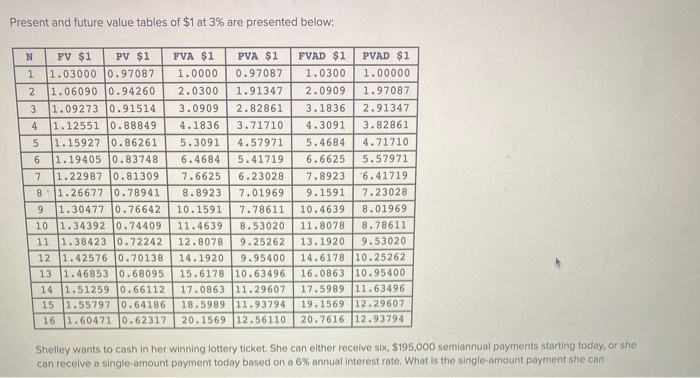700x378 pixels.
Task: Click the FVAD $1 column header
Action: coord(322,56)
